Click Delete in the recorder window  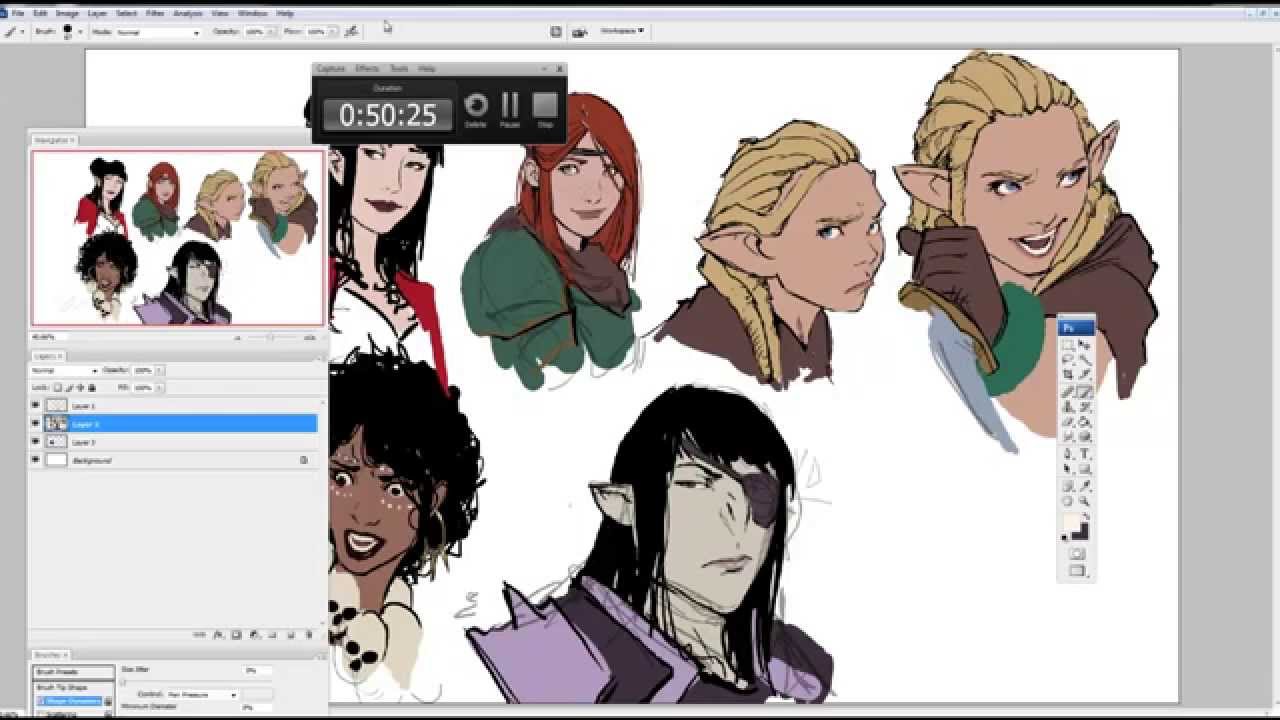pos(476,108)
